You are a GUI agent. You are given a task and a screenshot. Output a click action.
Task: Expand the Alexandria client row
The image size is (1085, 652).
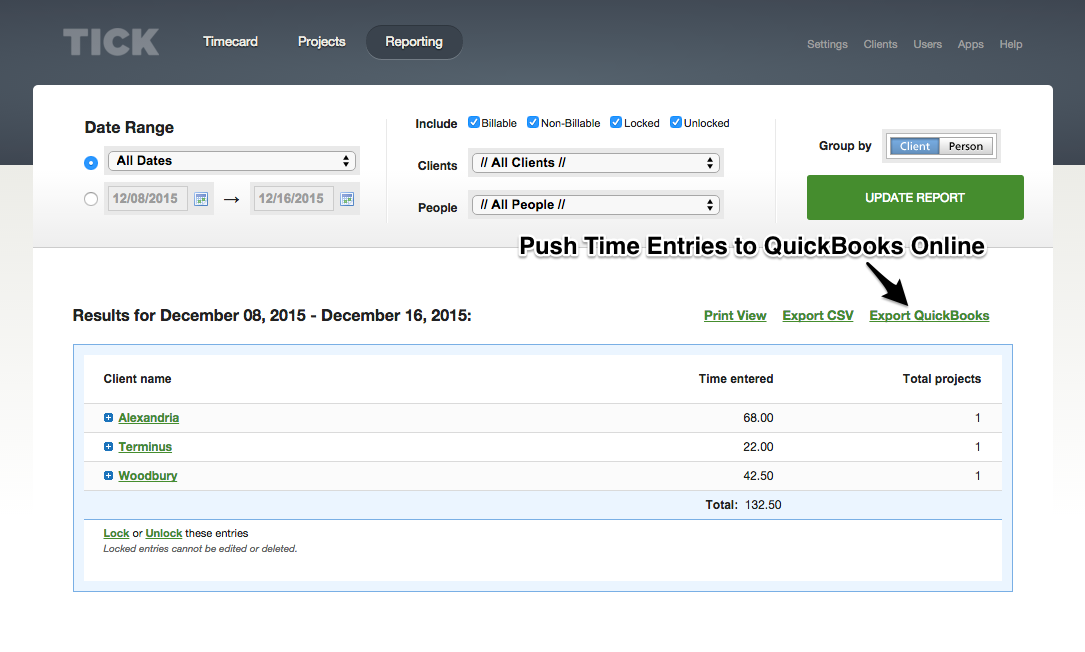tap(109, 417)
